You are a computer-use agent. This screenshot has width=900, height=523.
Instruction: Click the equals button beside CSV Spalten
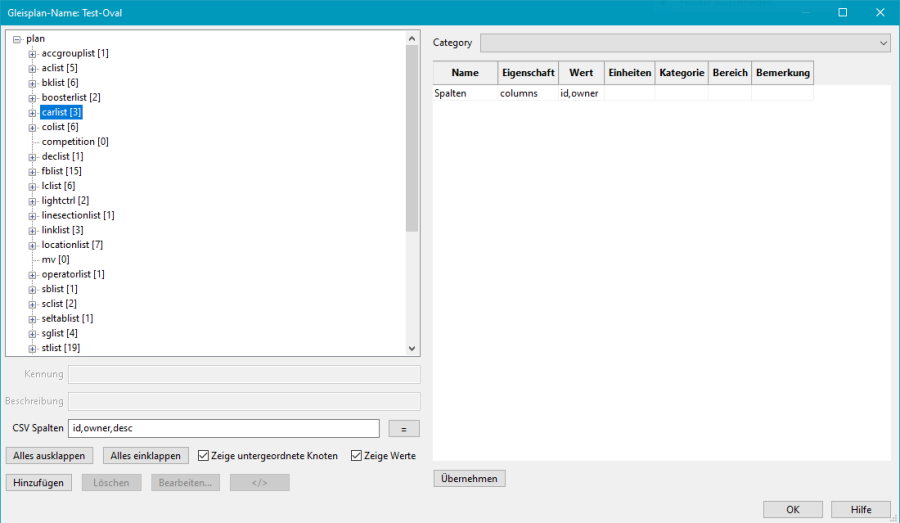tap(404, 429)
